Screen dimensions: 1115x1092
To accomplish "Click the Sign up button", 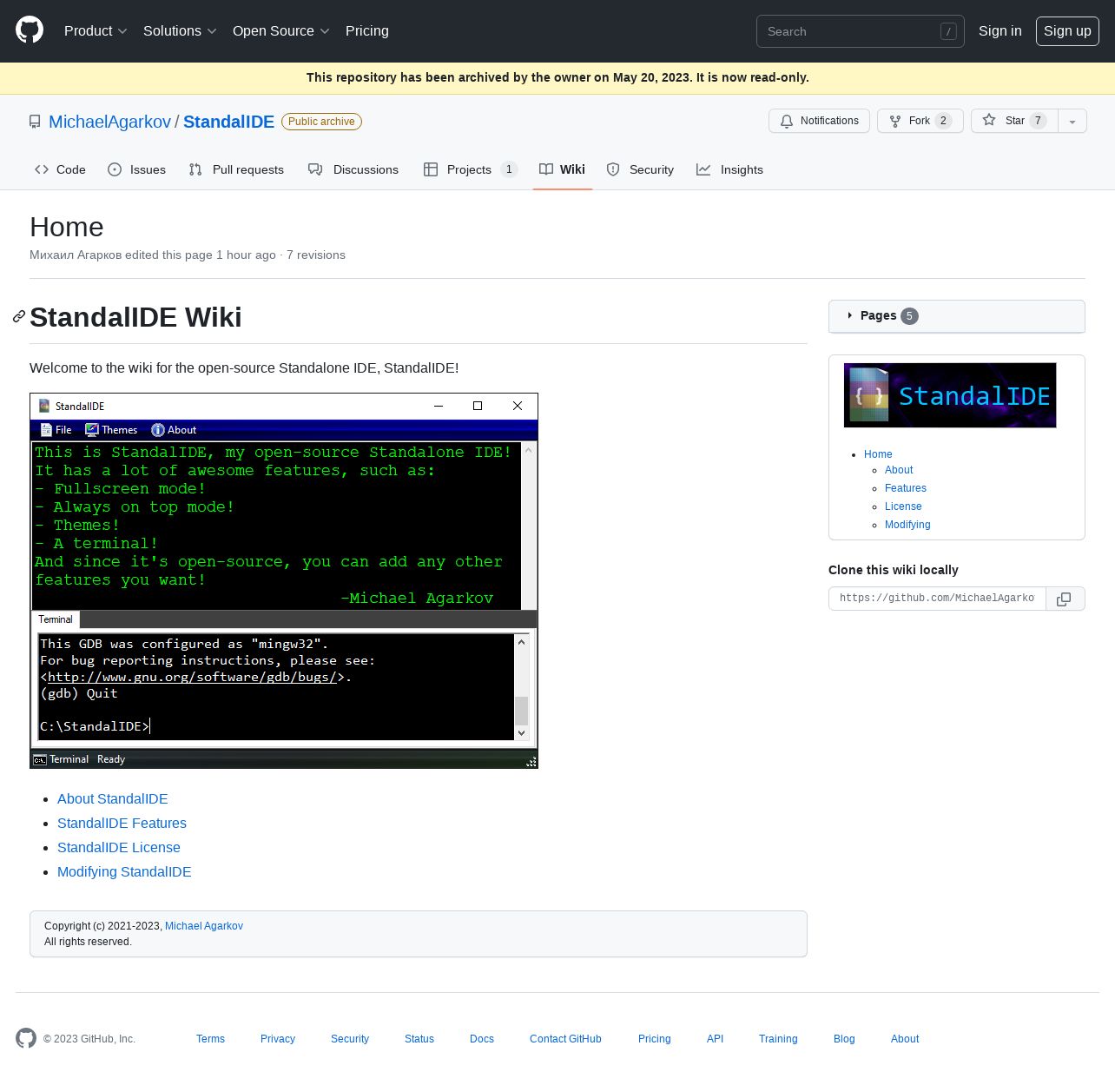I will click(1067, 30).
